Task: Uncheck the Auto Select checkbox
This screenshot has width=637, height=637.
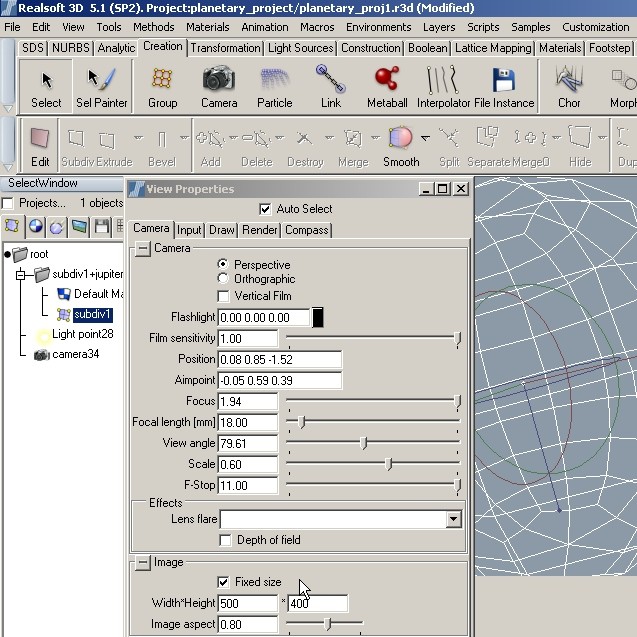Action: [265, 209]
